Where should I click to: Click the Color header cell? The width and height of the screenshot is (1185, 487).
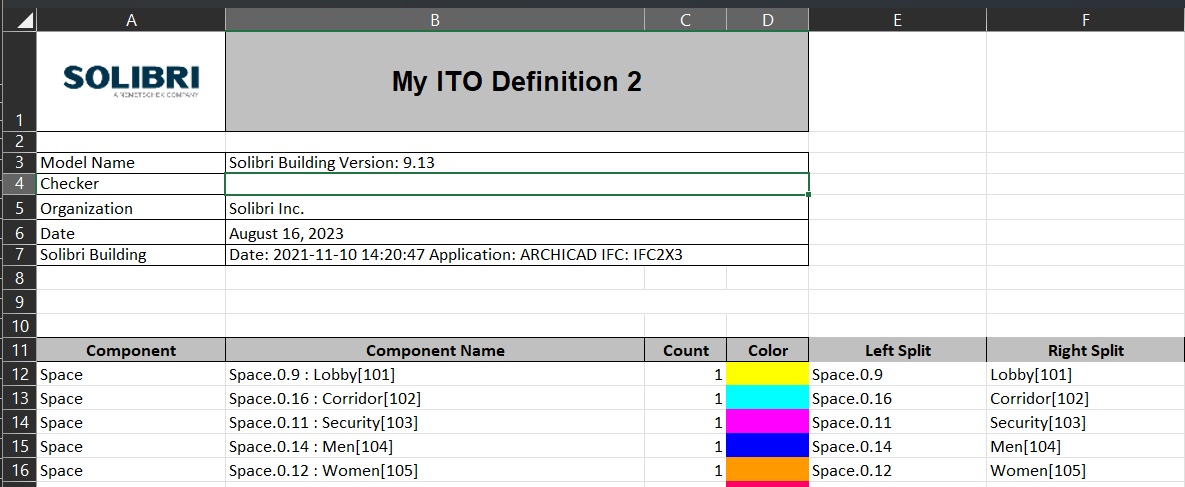coord(768,350)
